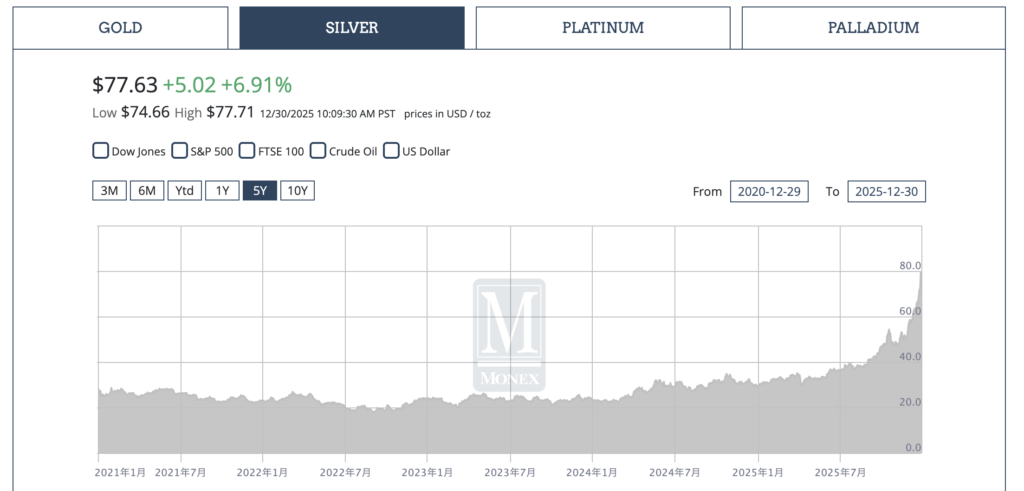Switch to the GOLD tab
This screenshot has height=491, width=1024.
coord(119,28)
